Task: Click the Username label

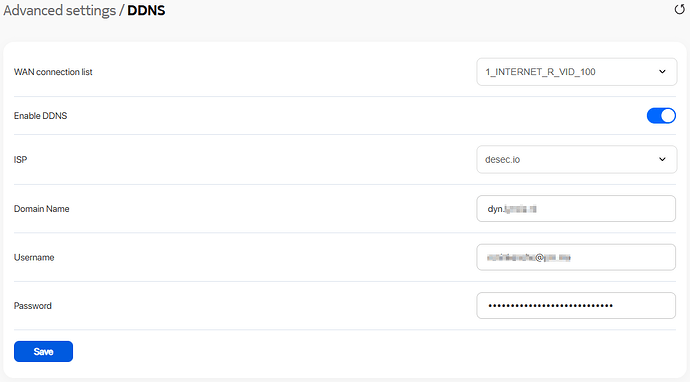Action: pos(34,257)
